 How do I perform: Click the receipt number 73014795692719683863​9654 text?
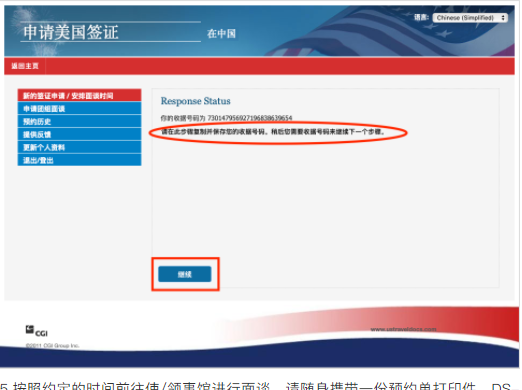[250, 118]
